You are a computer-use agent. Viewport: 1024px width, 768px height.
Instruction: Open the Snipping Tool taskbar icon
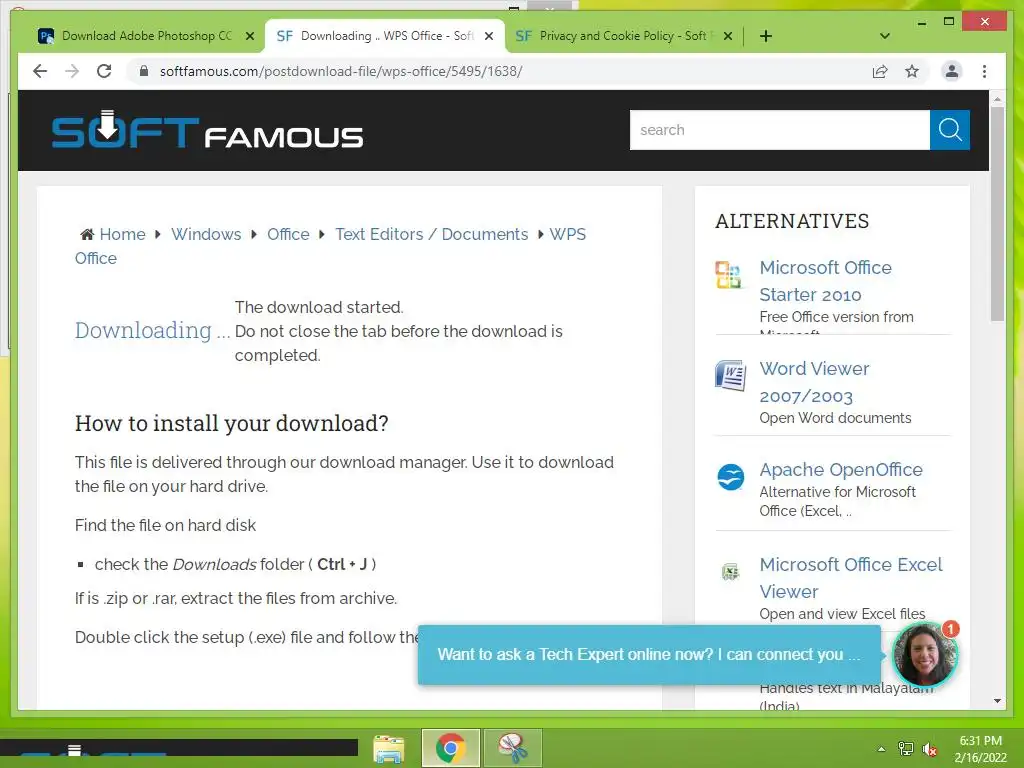[x=513, y=748]
